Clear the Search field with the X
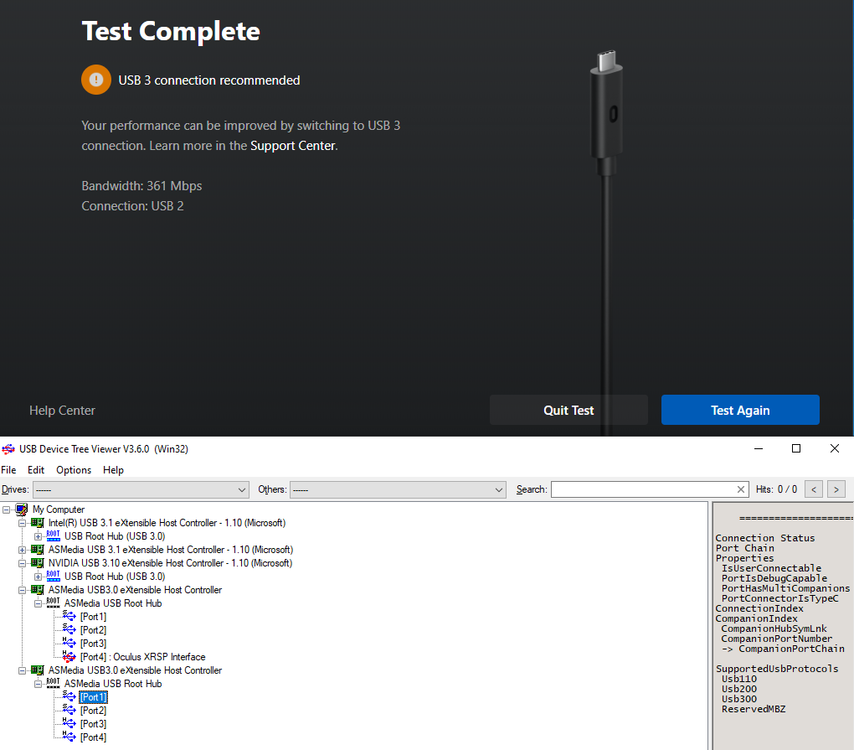This screenshot has height=750, width=854. click(x=741, y=490)
